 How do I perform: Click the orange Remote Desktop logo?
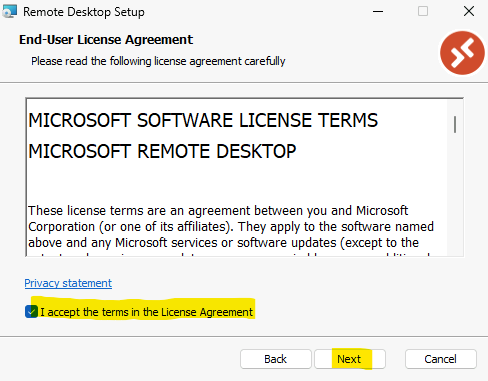462,53
